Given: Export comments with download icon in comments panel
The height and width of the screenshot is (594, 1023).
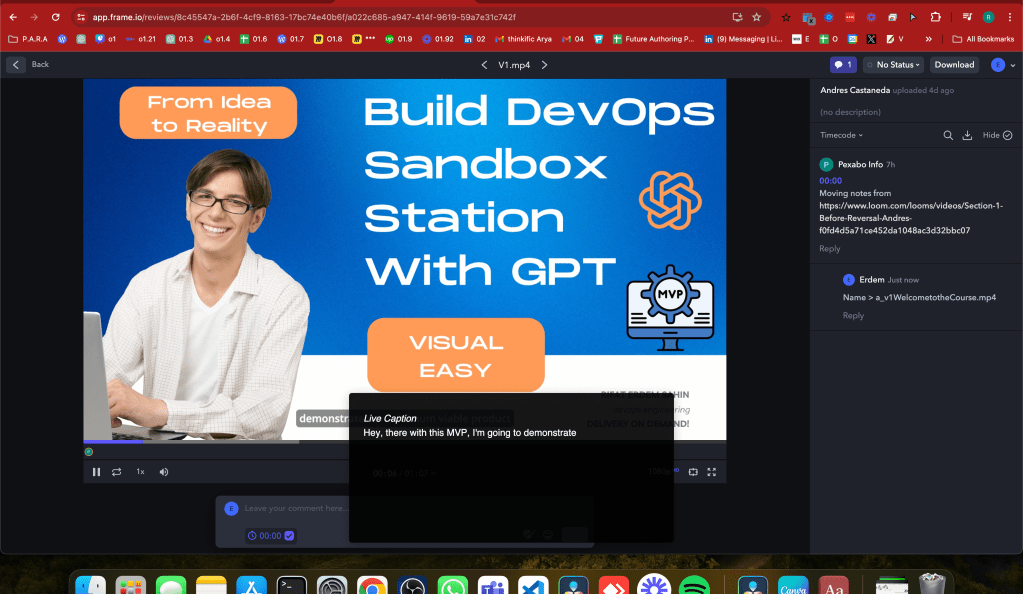Looking at the screenshot, I should point(967,135).
